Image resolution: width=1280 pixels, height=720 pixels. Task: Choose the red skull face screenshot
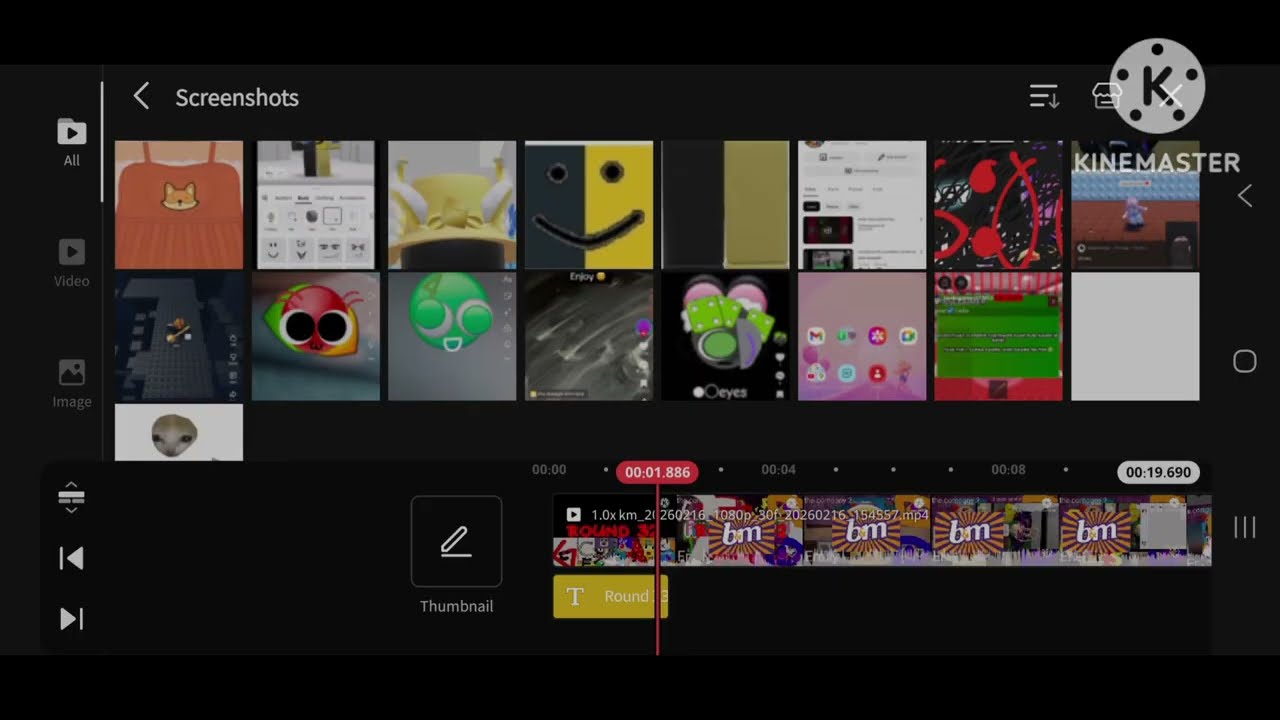pyautogui.click(x=316, y=337)
